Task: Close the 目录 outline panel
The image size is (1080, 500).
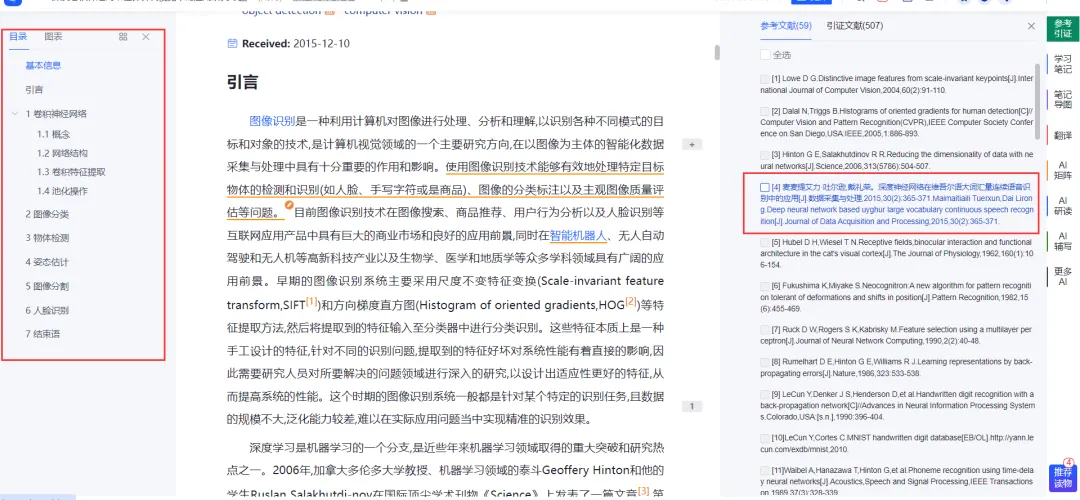Action: point(146,37)
